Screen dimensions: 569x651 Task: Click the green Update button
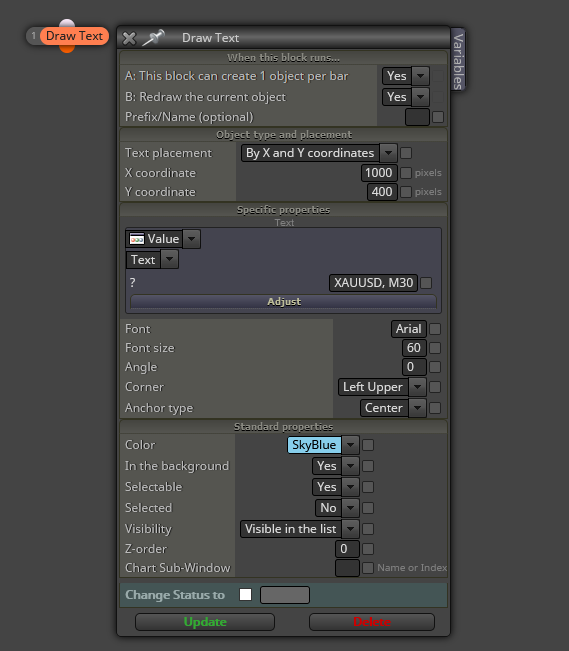(205, 622)
